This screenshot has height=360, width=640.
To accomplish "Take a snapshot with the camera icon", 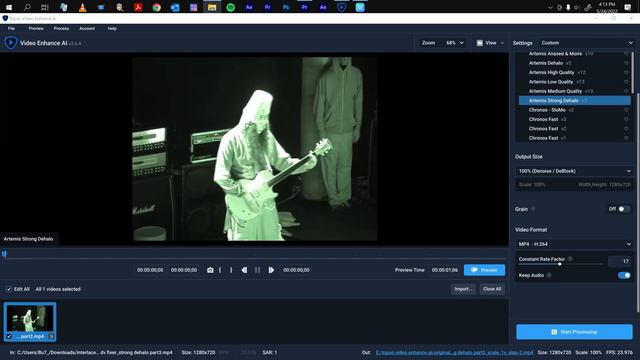I will [x=210, y=270].
